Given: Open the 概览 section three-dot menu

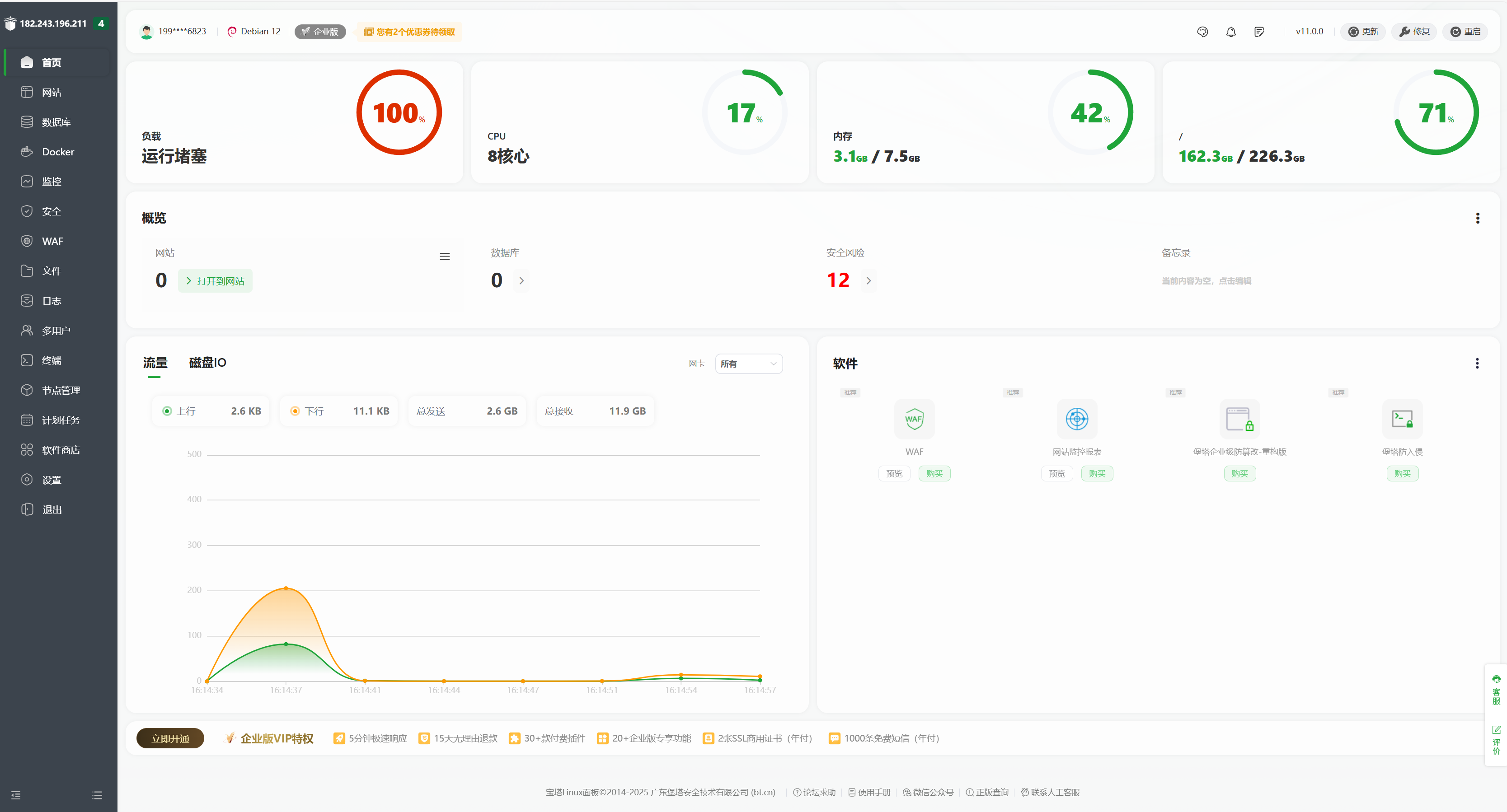Looking at the screenshot, I should [x=1478, y=218].
